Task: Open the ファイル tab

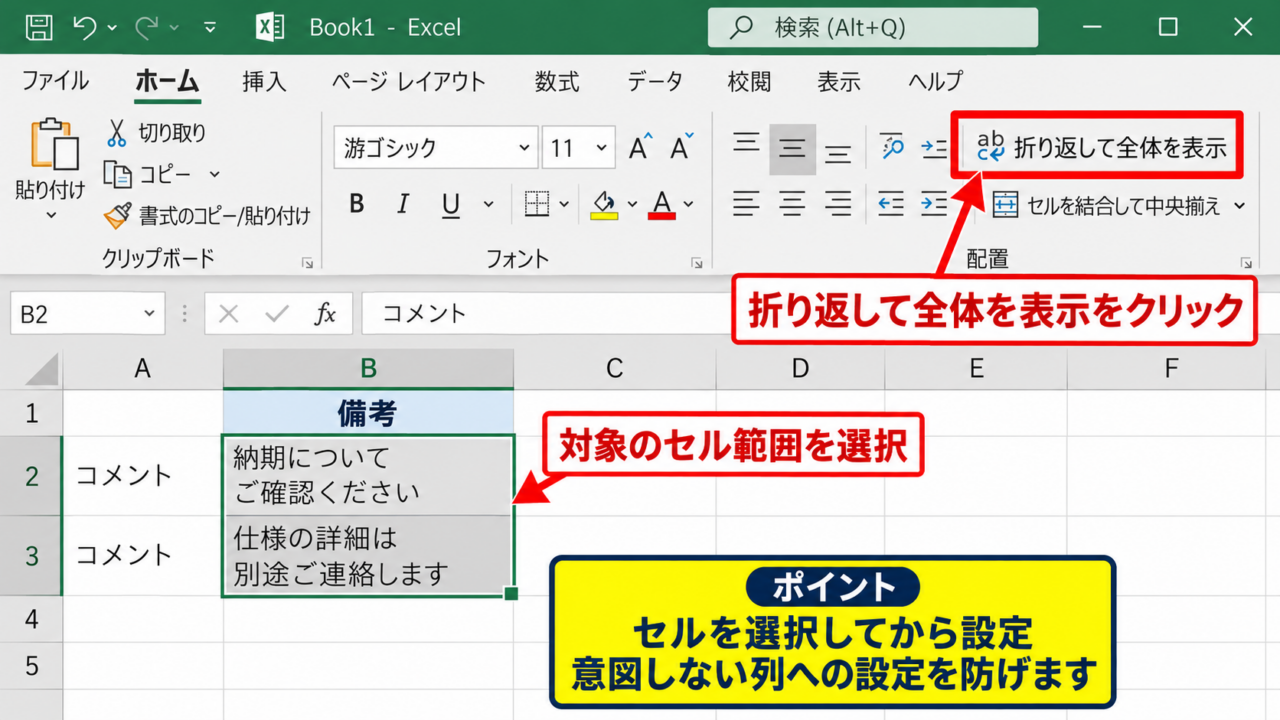Action: (55, 81)
